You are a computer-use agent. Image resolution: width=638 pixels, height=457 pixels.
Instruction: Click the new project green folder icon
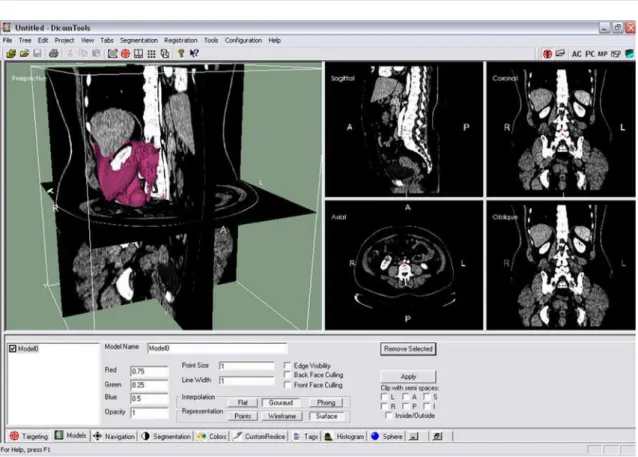point(11,53)
